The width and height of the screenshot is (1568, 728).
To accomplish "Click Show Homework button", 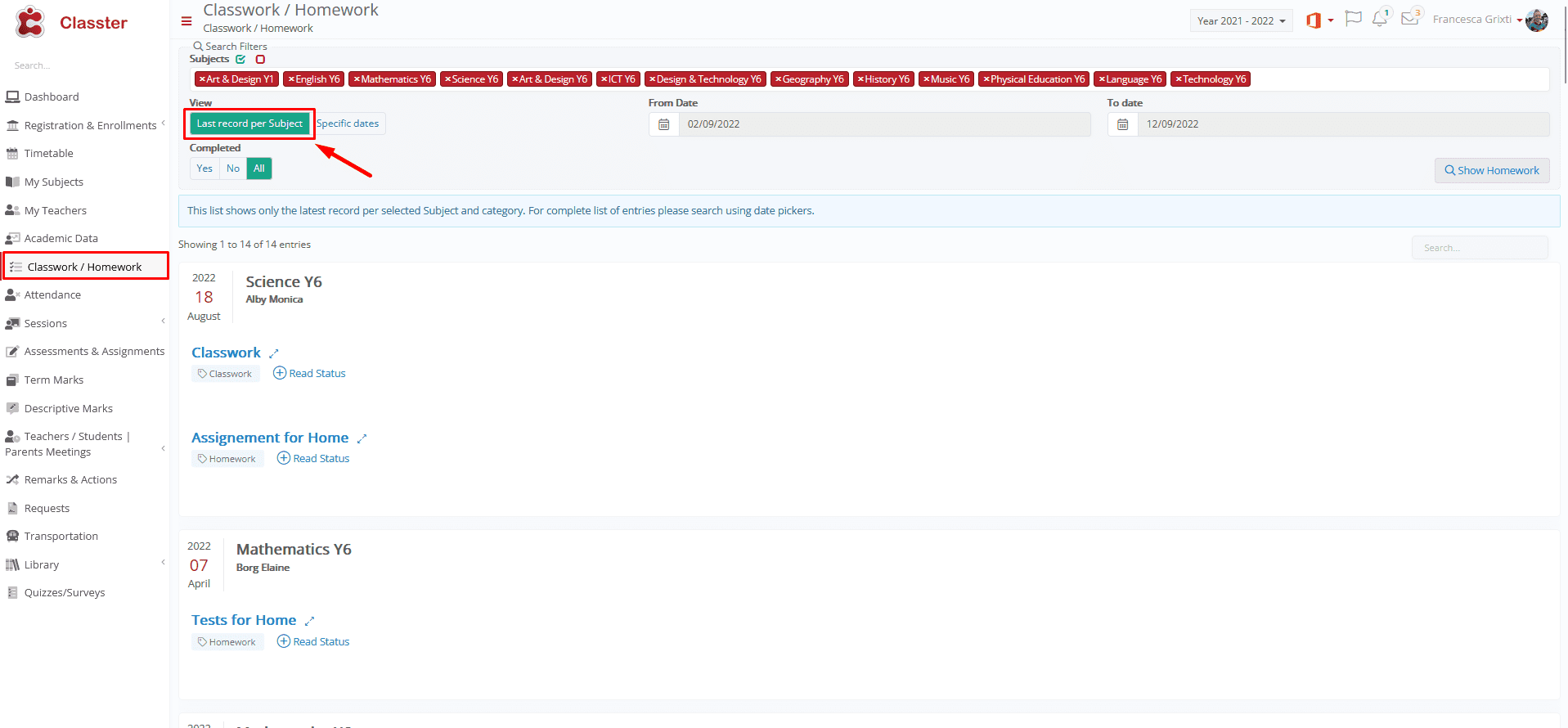I will [1492, 170].
